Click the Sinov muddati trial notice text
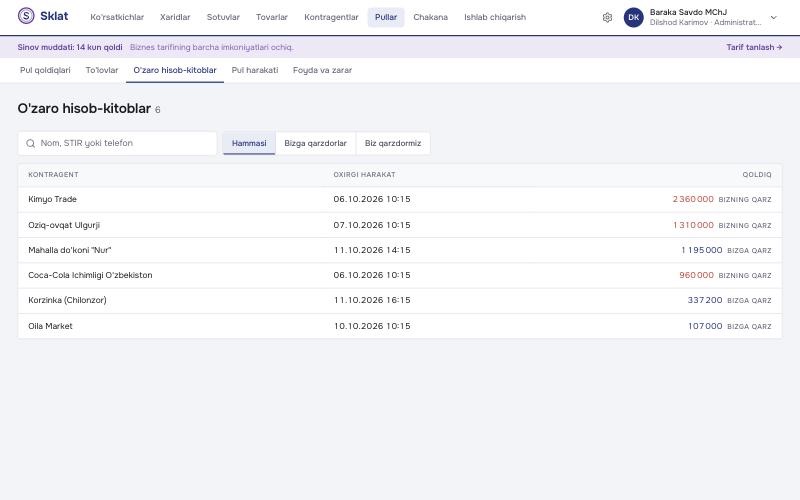Image resolution: width=800 pixels, height=500 pixels. 70,47
